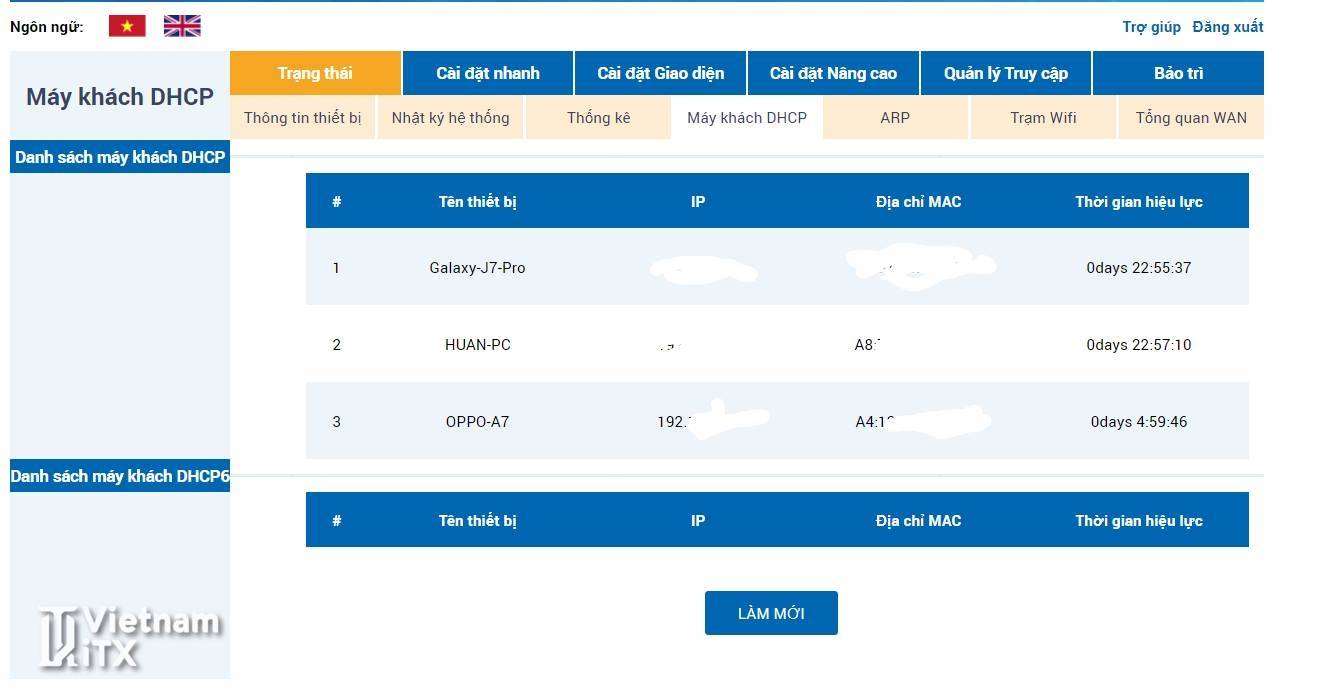Select the Galaxy-J7-Pro device row
Screen dimensions: 1318x697
[477, 268]
